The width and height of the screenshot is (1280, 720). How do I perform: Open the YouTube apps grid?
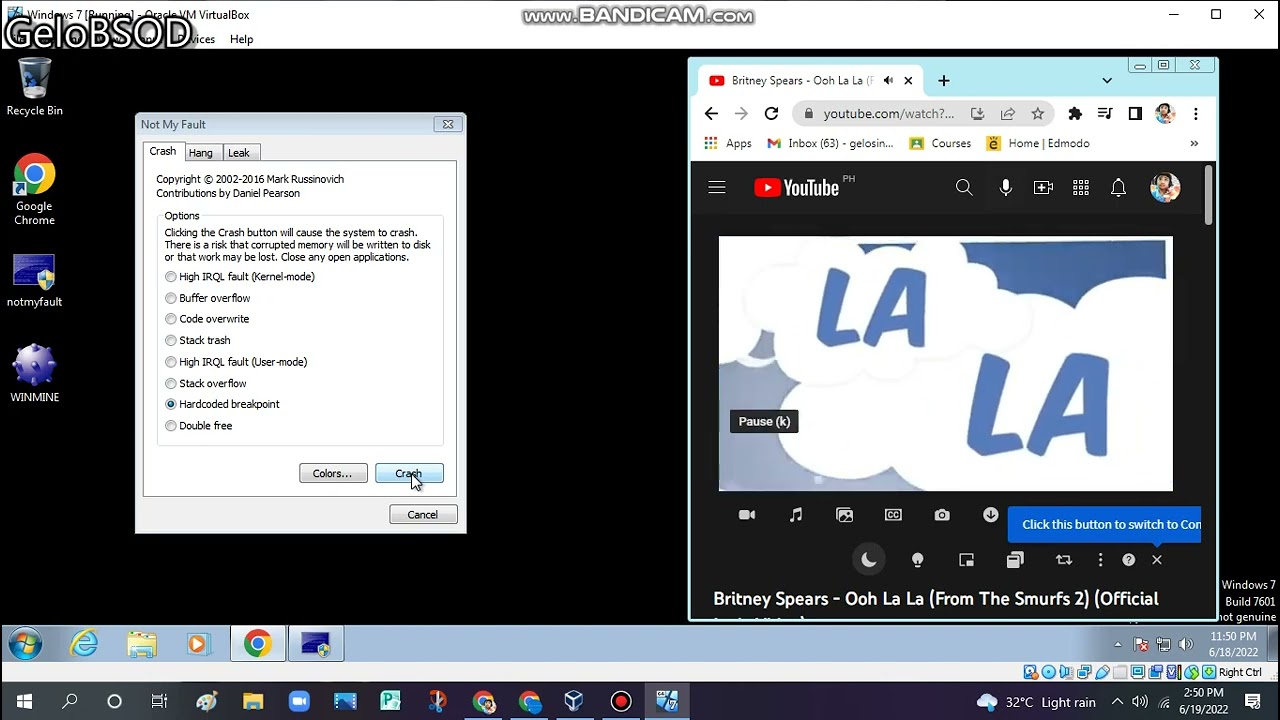click(x=1081, y=187)
